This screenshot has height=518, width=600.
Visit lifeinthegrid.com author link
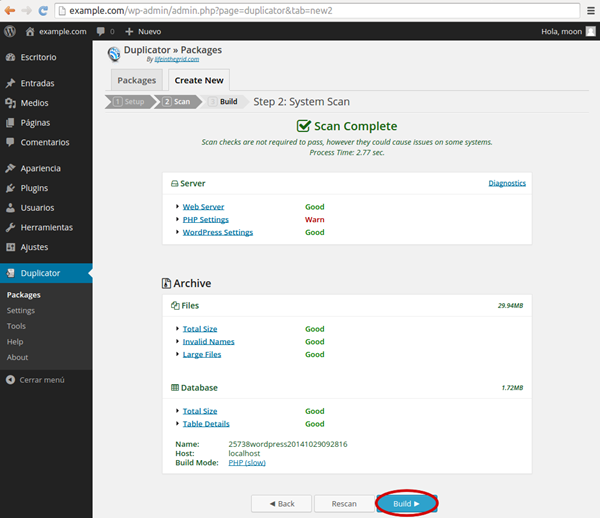point(177,59)
